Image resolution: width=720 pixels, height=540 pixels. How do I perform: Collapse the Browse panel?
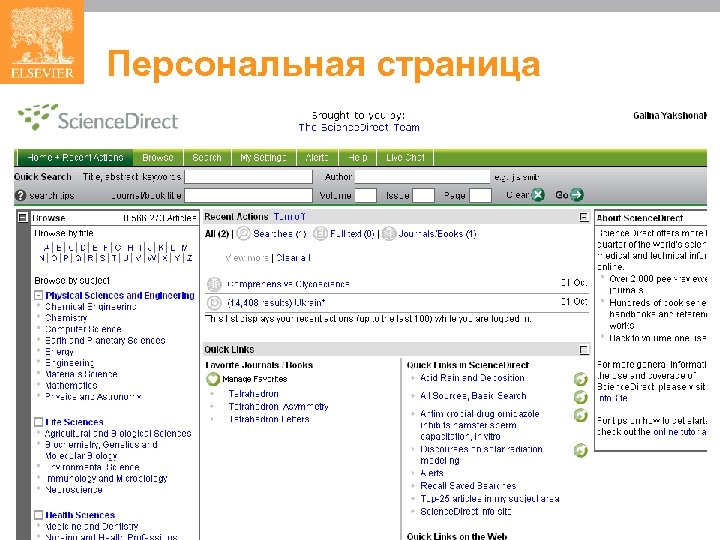click(22, 217)
